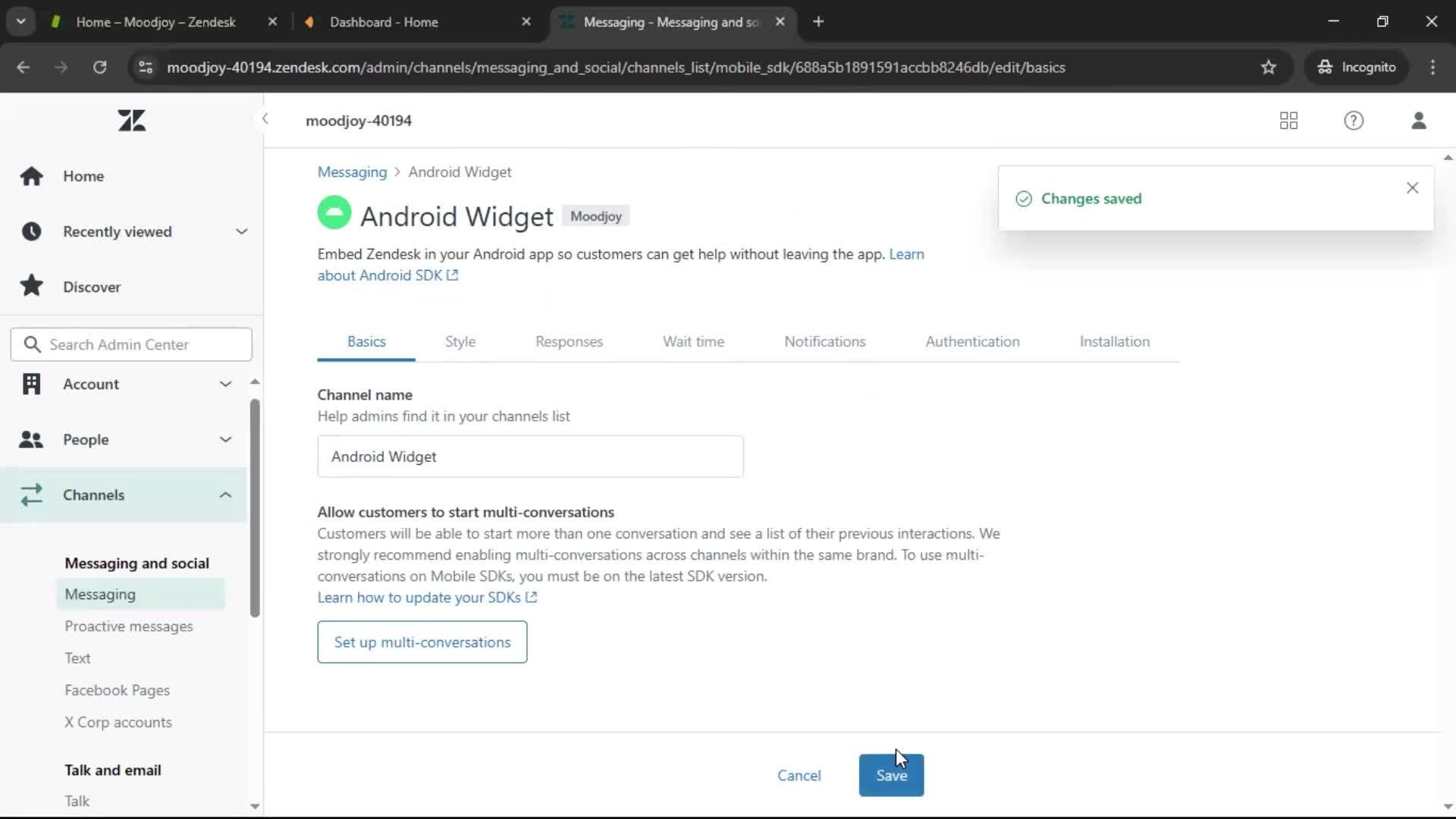Click the Messaging breadcrumb link

(x=352, y=172)
